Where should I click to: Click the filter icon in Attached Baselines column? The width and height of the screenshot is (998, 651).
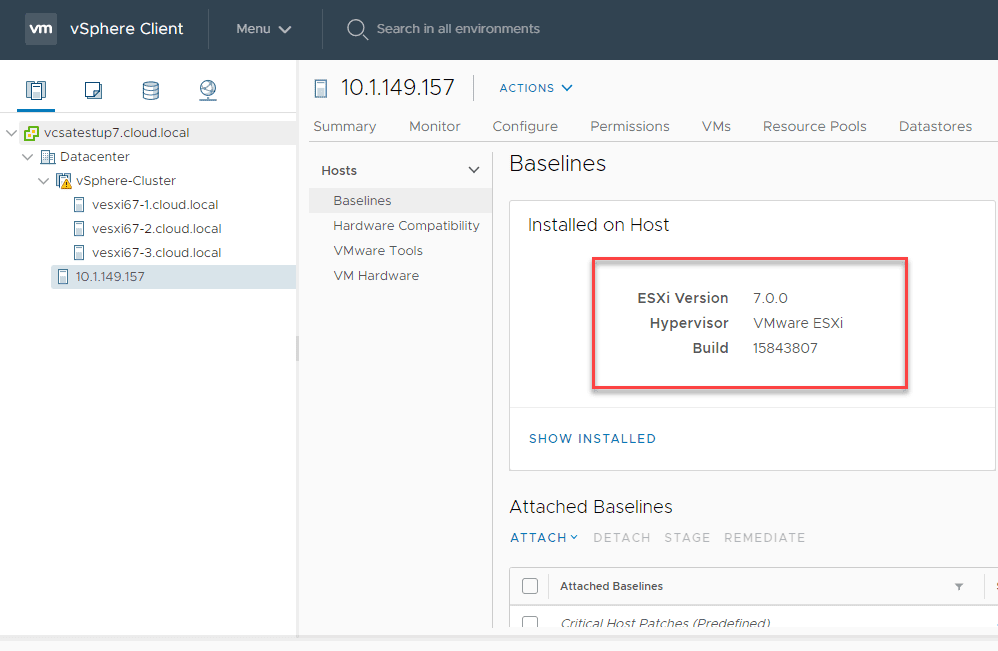[x=959, y=586]
